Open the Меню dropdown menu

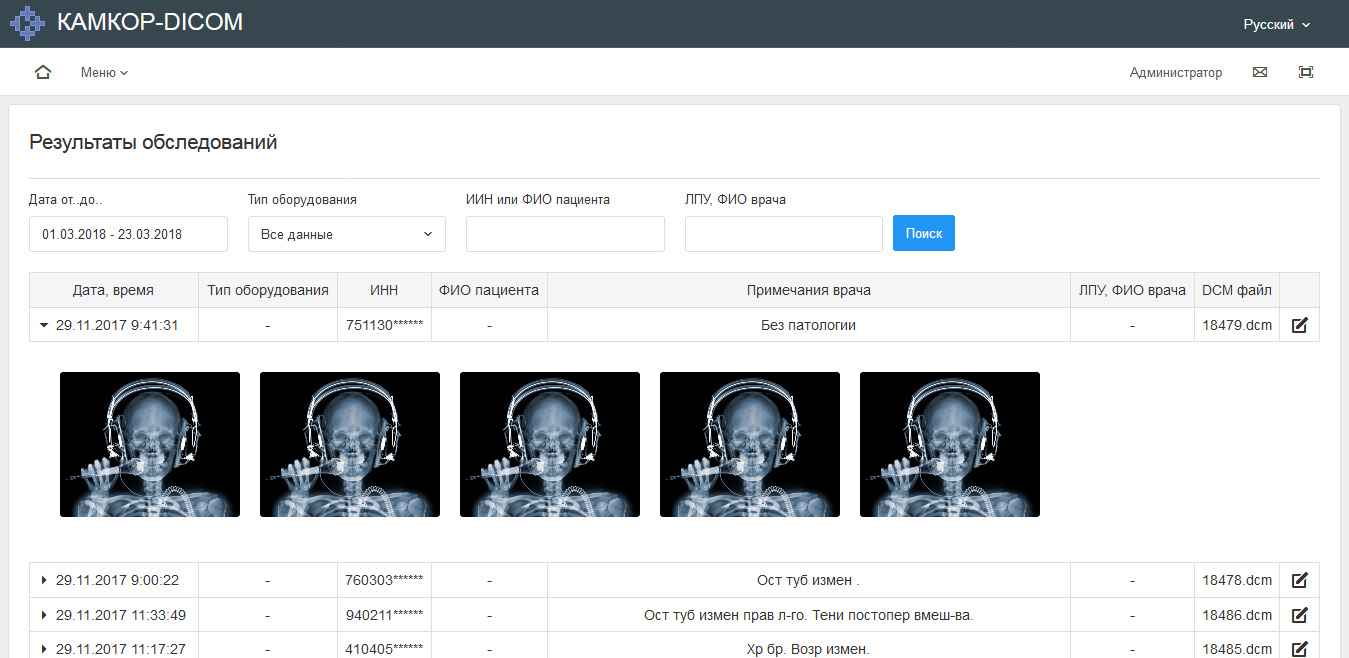coord(104,72)
